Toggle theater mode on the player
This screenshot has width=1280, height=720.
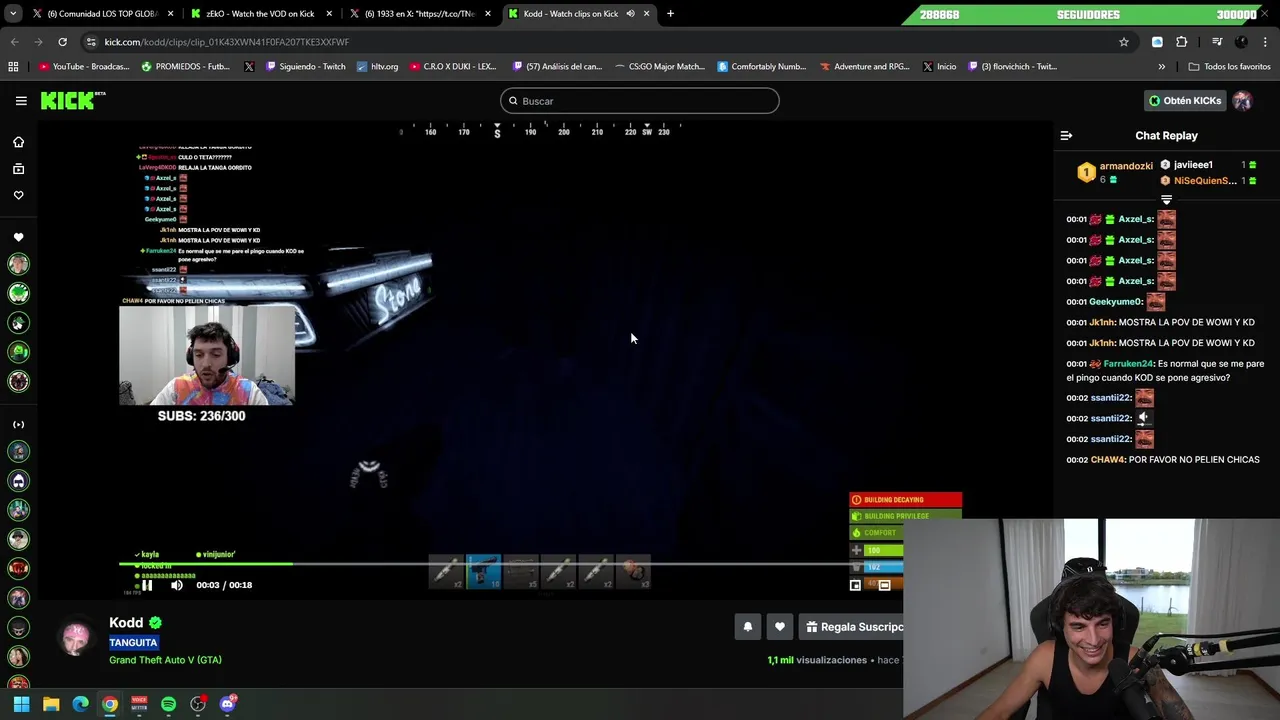point(884,585)
